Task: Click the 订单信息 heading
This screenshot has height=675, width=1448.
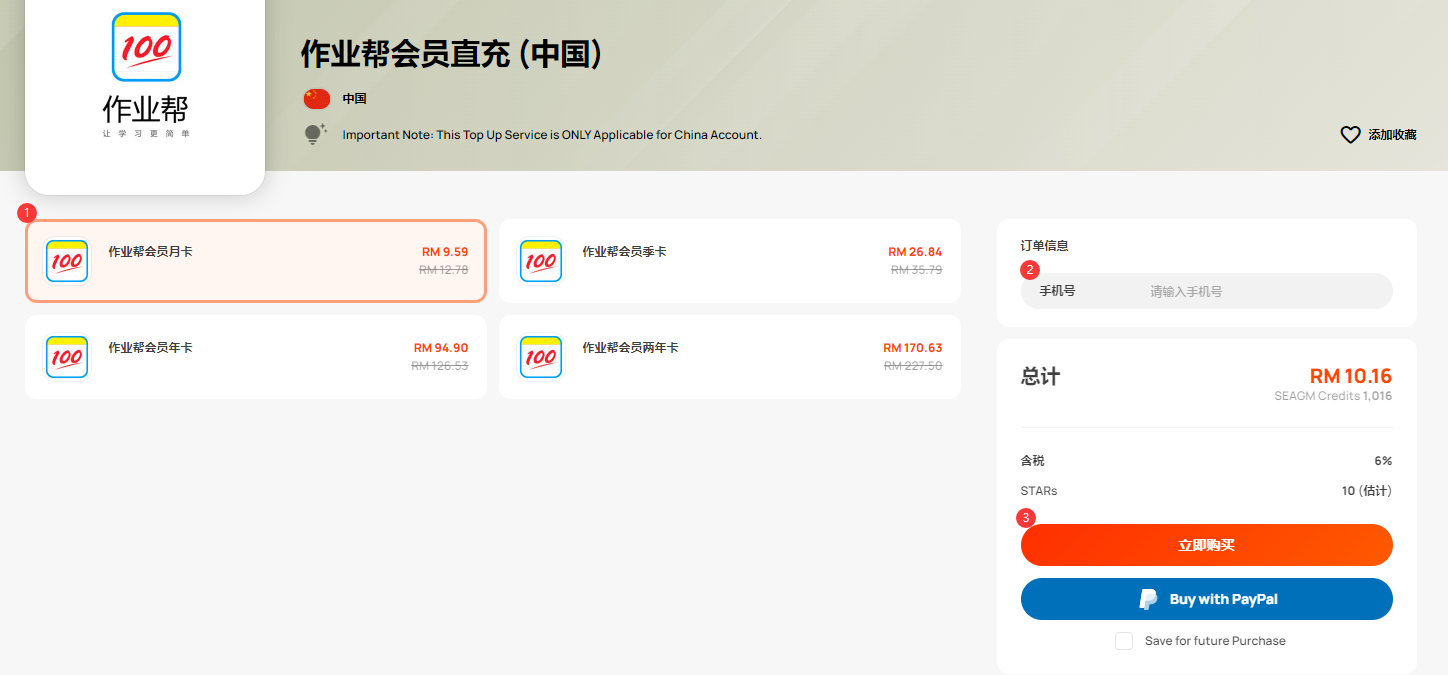Action: tap(1045, 245)
